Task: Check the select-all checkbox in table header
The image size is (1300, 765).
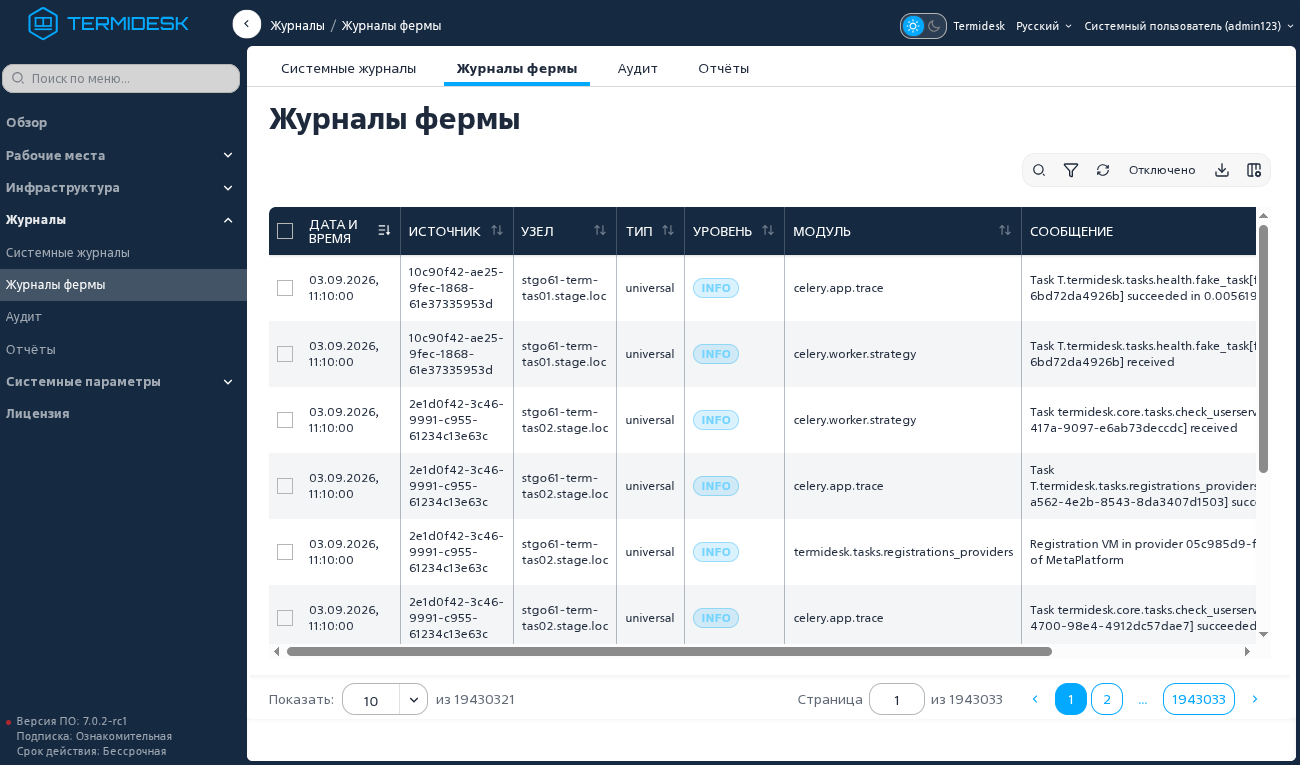Action: tap(285, 231)
